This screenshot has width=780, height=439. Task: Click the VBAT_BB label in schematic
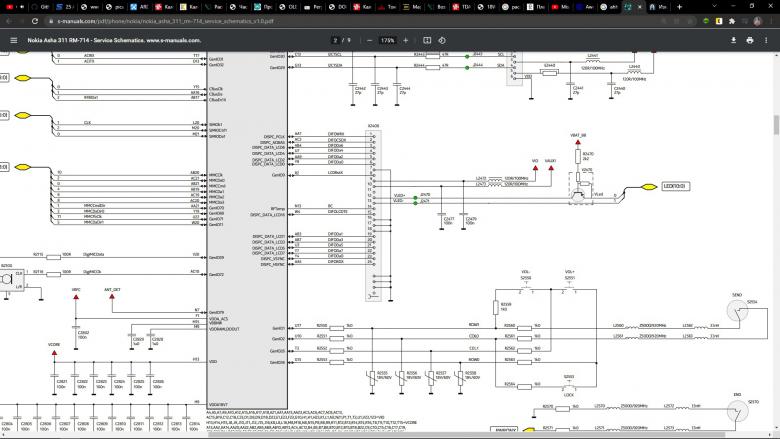click(578, 135)
